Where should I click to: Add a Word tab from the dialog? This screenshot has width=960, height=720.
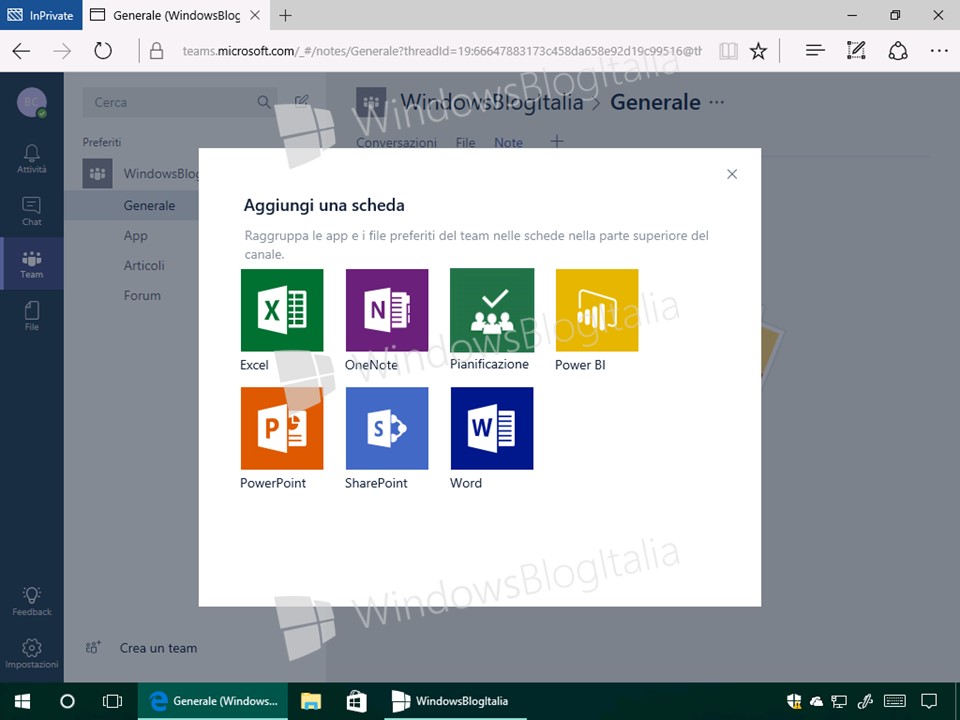492,429
